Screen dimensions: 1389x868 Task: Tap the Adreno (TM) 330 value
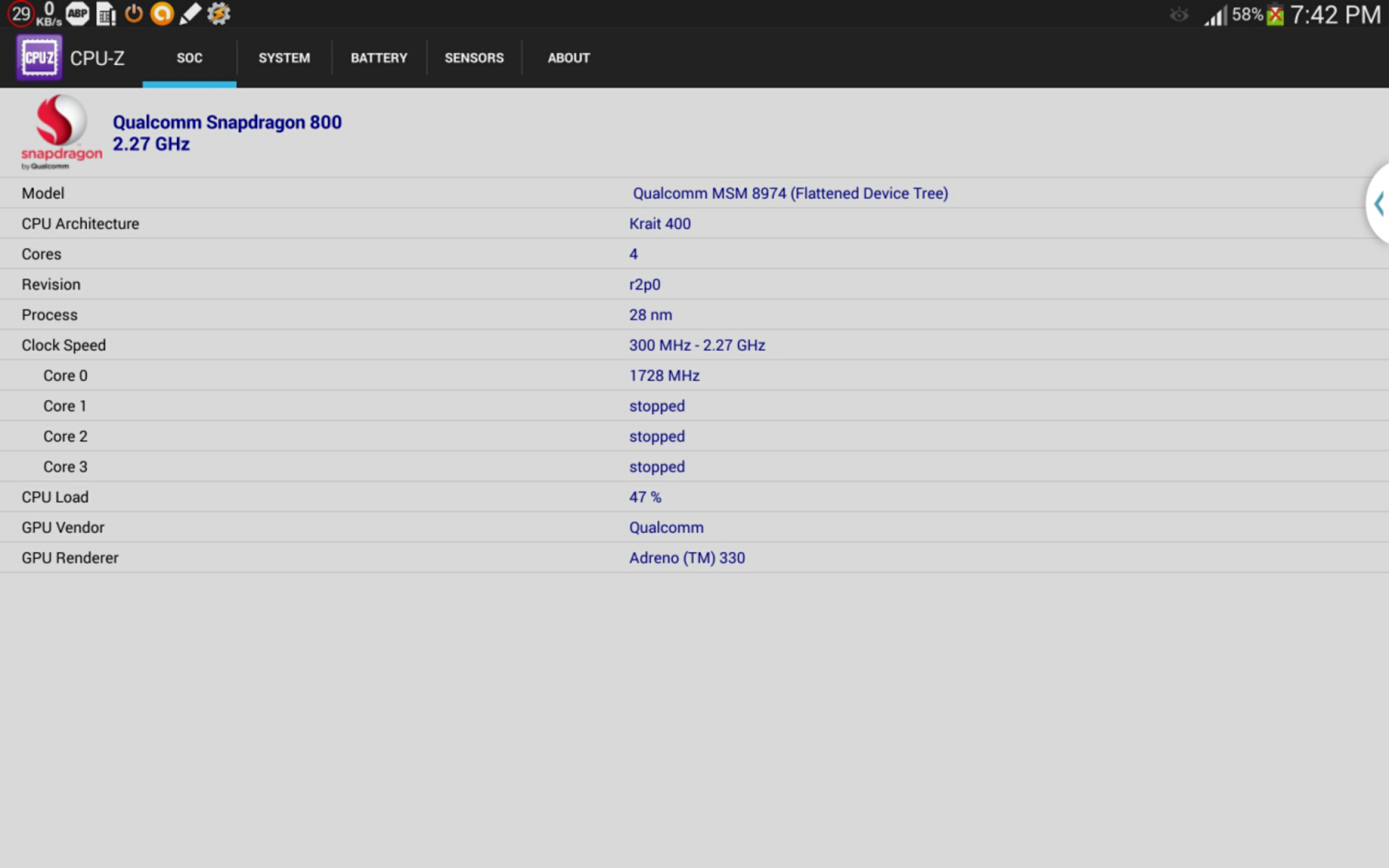688,558
